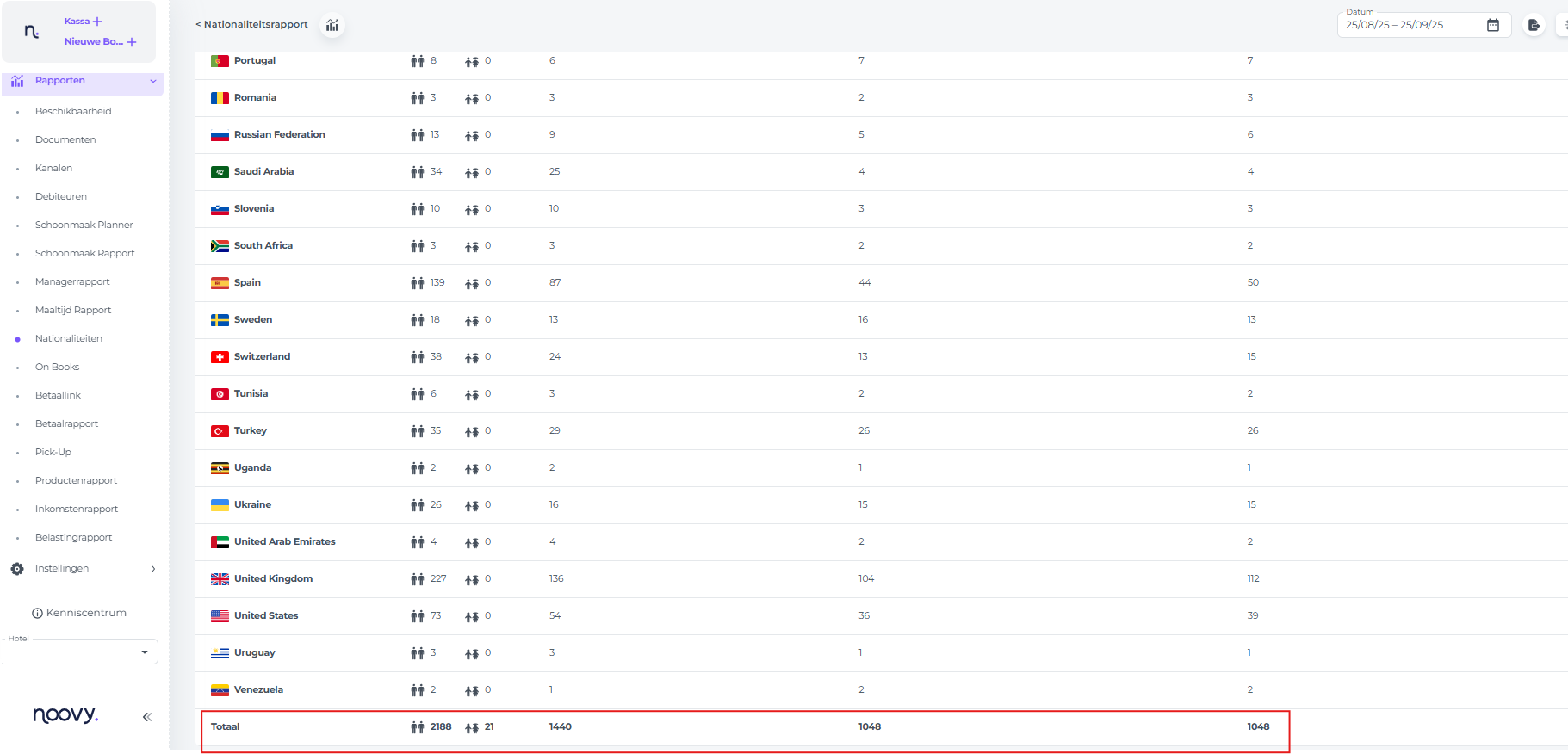Click the plus icon next to Nieuwe Bo...
Viewport: 1568px width, 754px height.
coord(132,42)
